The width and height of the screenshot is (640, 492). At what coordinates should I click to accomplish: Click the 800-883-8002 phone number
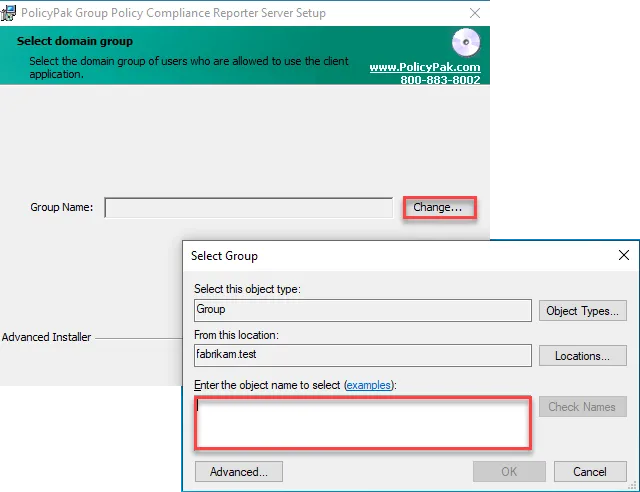(440, 81)
